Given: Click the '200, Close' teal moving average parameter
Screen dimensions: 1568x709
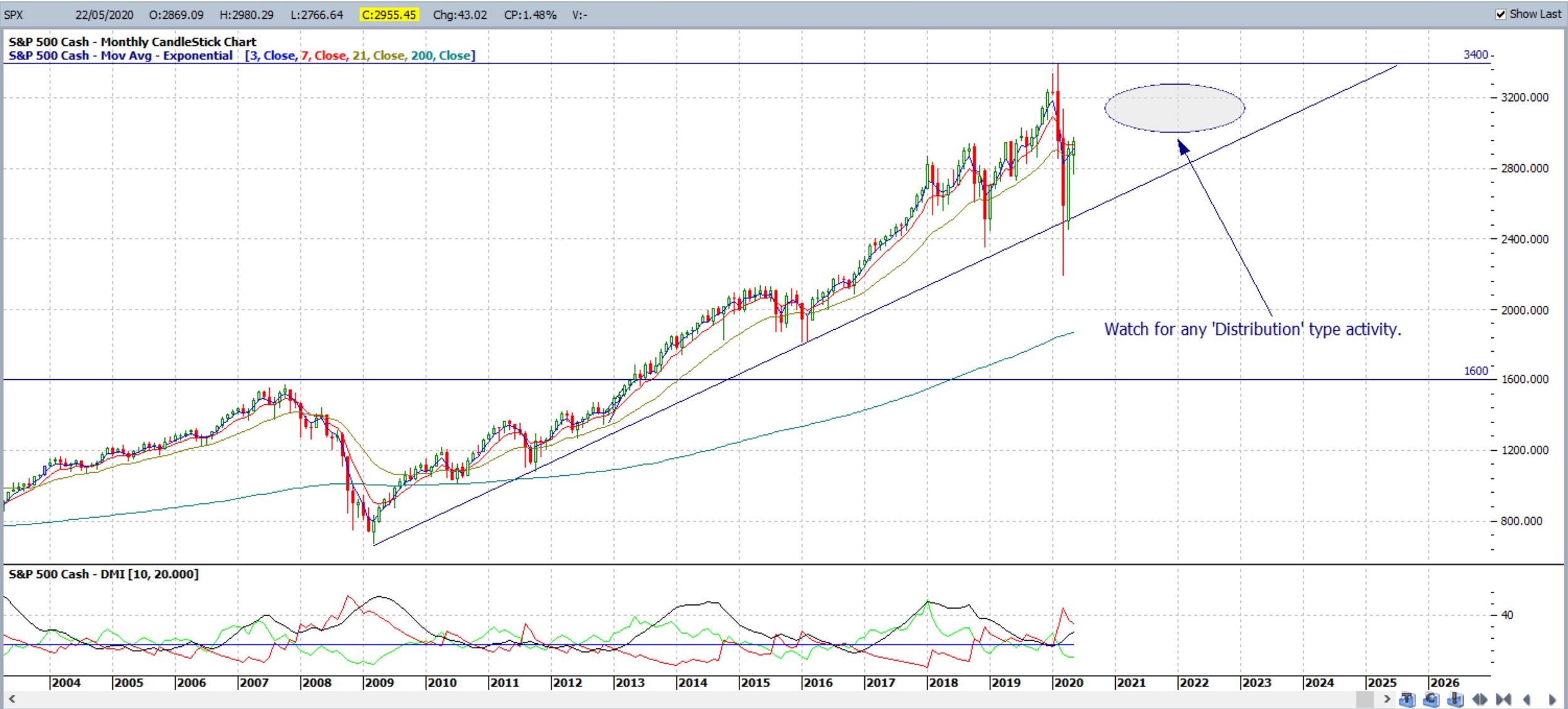Looking at the screenshot, I should 441,56.
